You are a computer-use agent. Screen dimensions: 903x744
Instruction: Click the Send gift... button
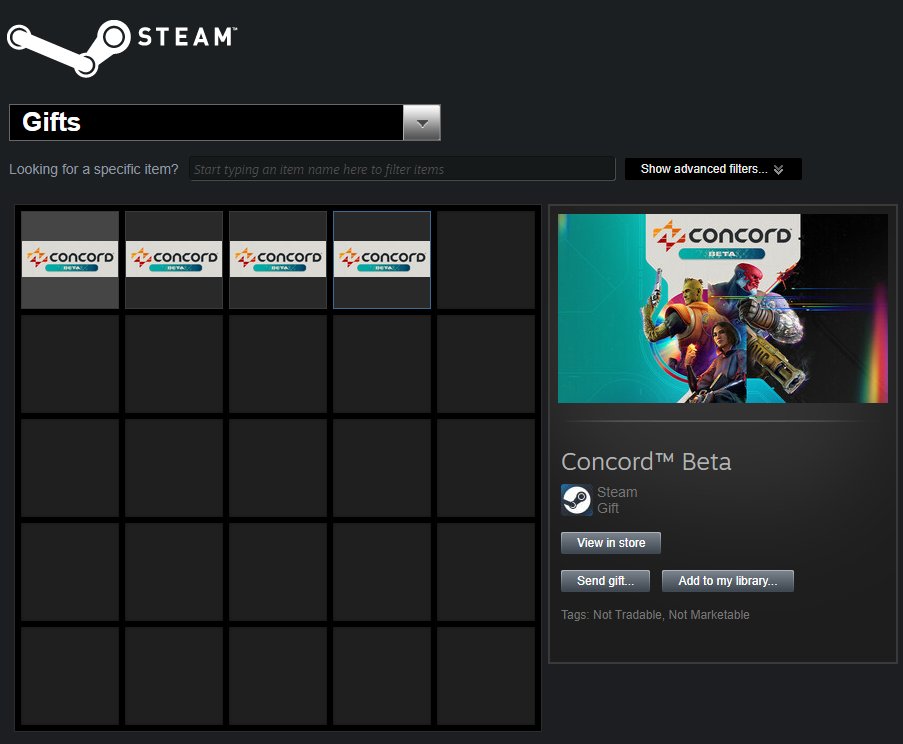tap(605, 581)
